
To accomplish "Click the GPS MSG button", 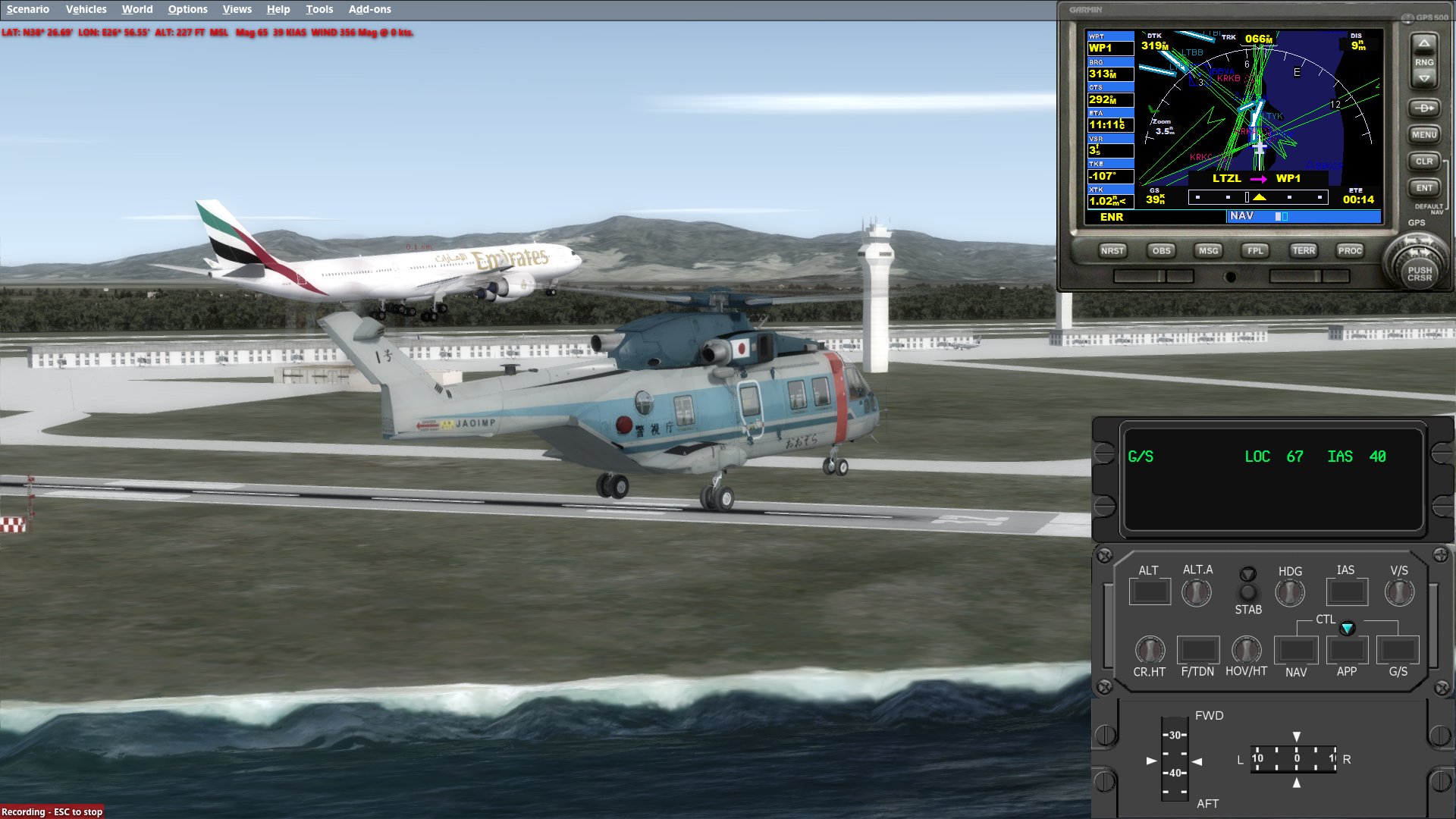I will [x=1208, y=251].
